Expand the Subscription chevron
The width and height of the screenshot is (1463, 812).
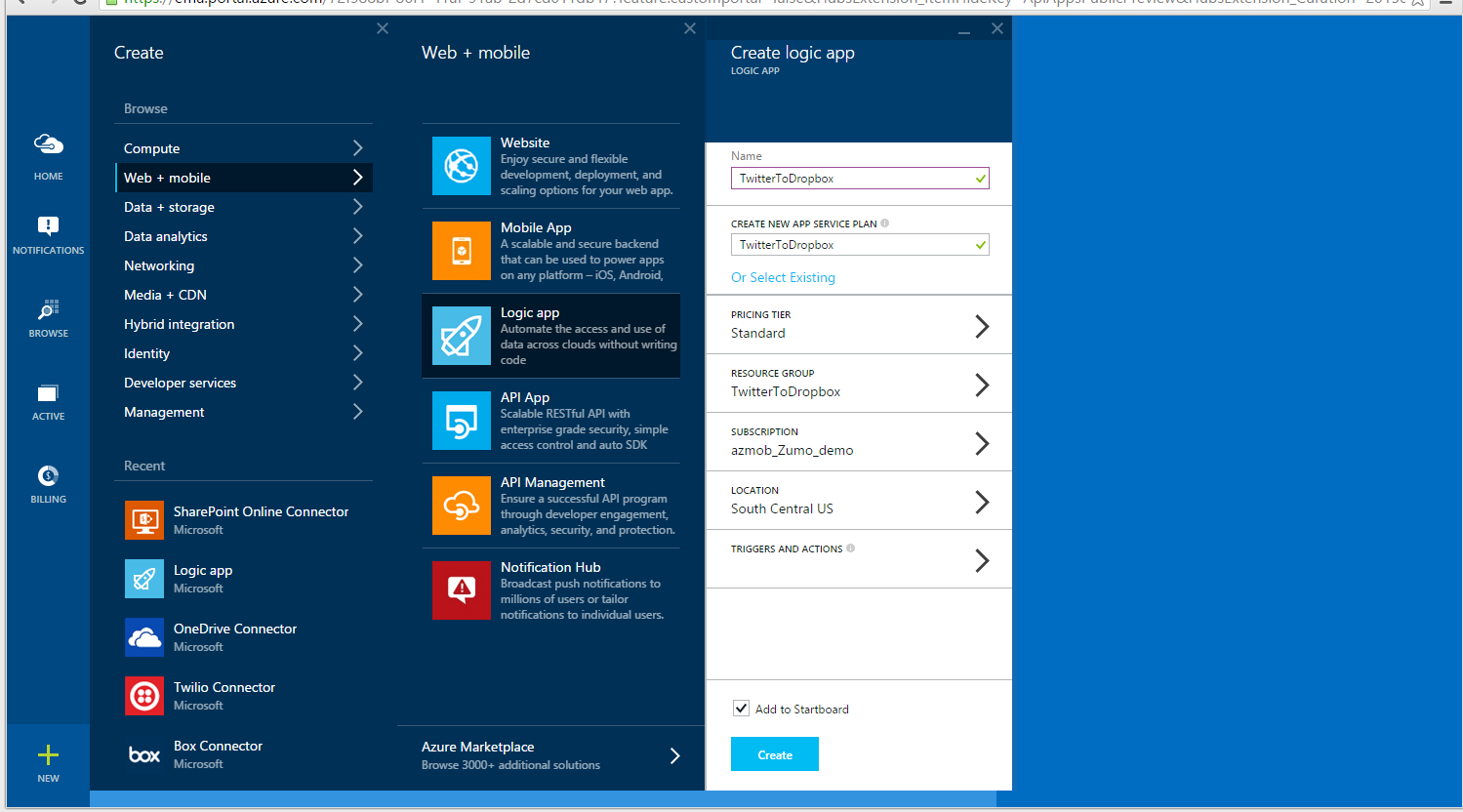[x=983, y=443]
